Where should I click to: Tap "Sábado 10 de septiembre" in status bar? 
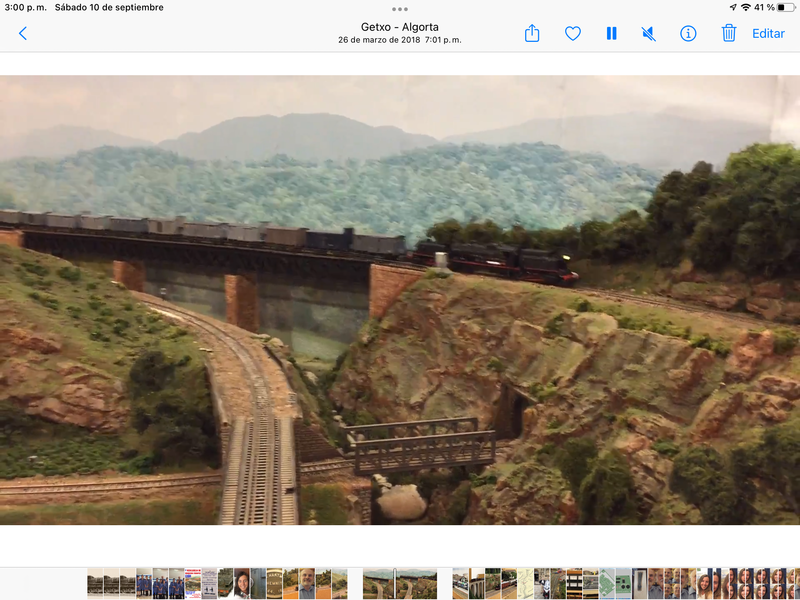click(x=109, y=8)
